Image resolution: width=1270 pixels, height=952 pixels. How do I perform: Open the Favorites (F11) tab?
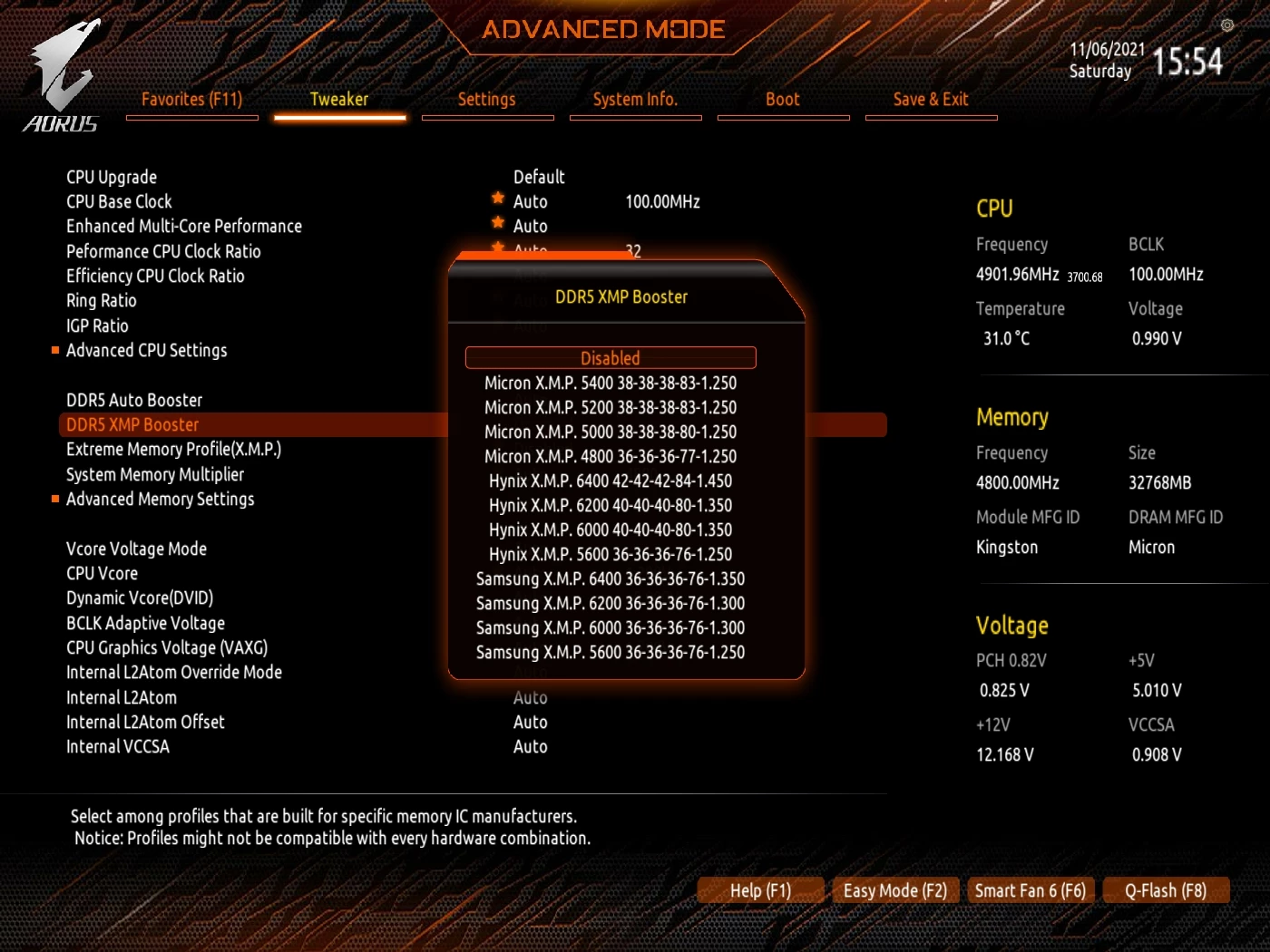point(192,100)
